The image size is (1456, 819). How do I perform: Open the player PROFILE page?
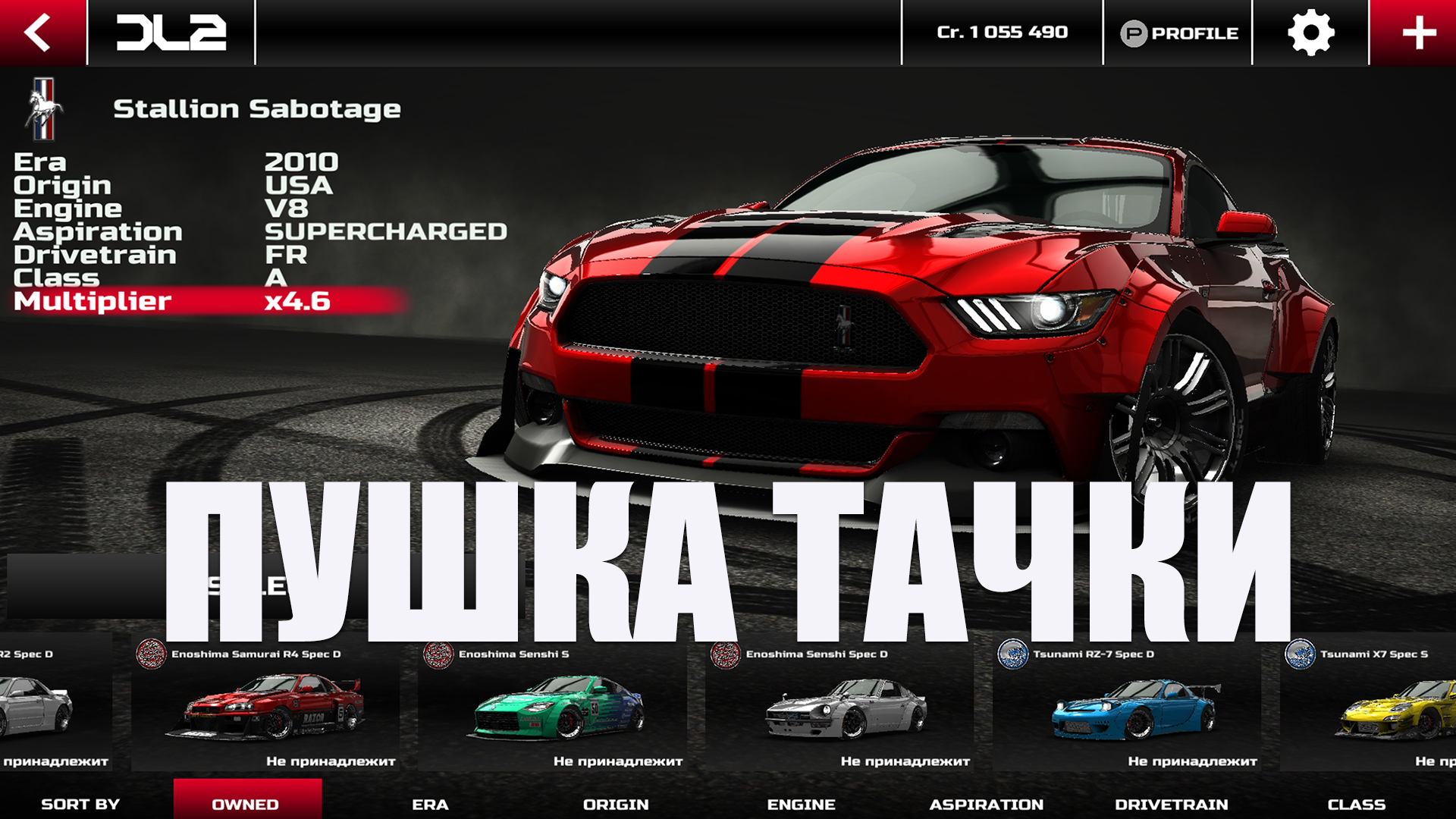(1178, 33)
